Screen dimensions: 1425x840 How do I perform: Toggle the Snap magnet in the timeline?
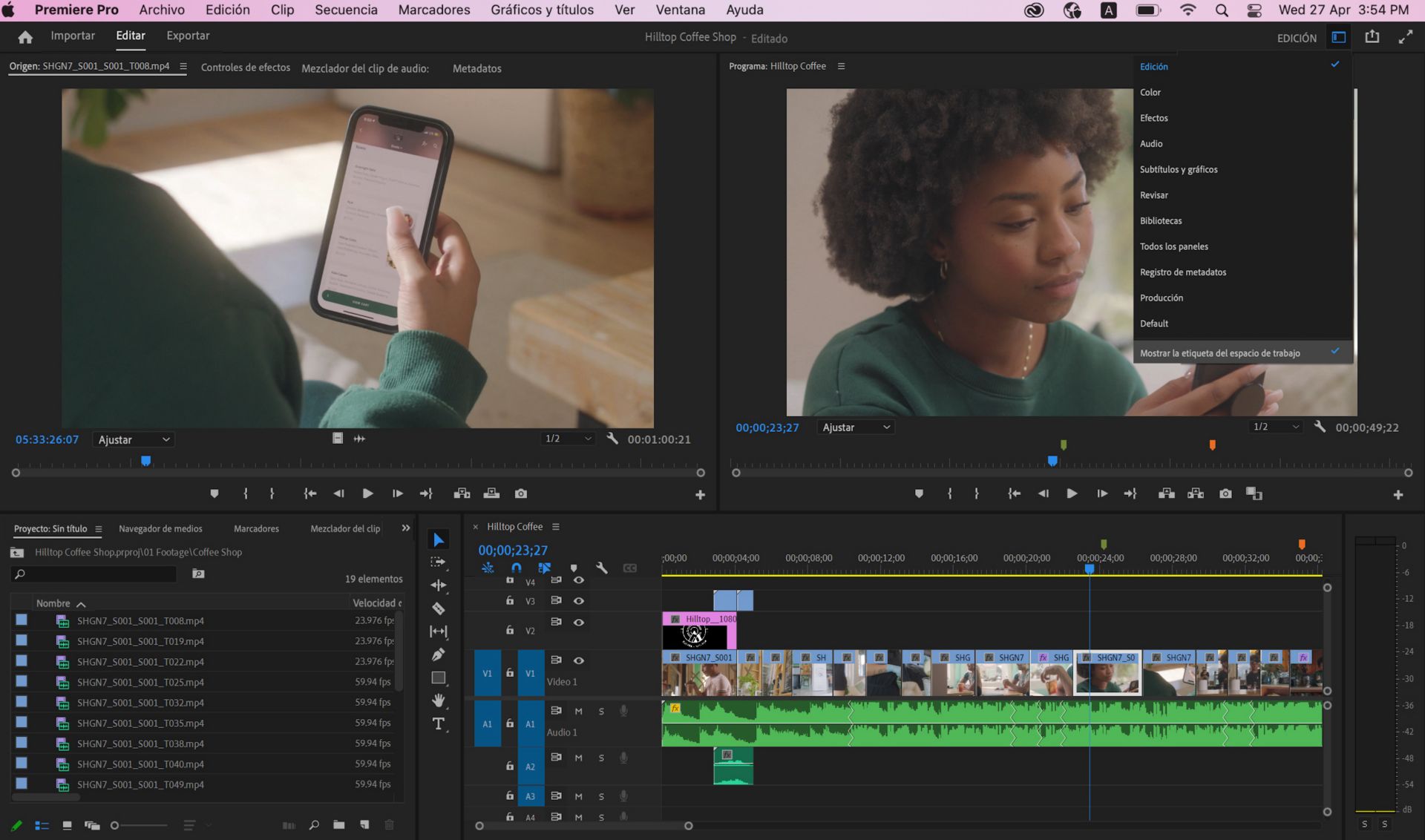click(x=516, y=568)
